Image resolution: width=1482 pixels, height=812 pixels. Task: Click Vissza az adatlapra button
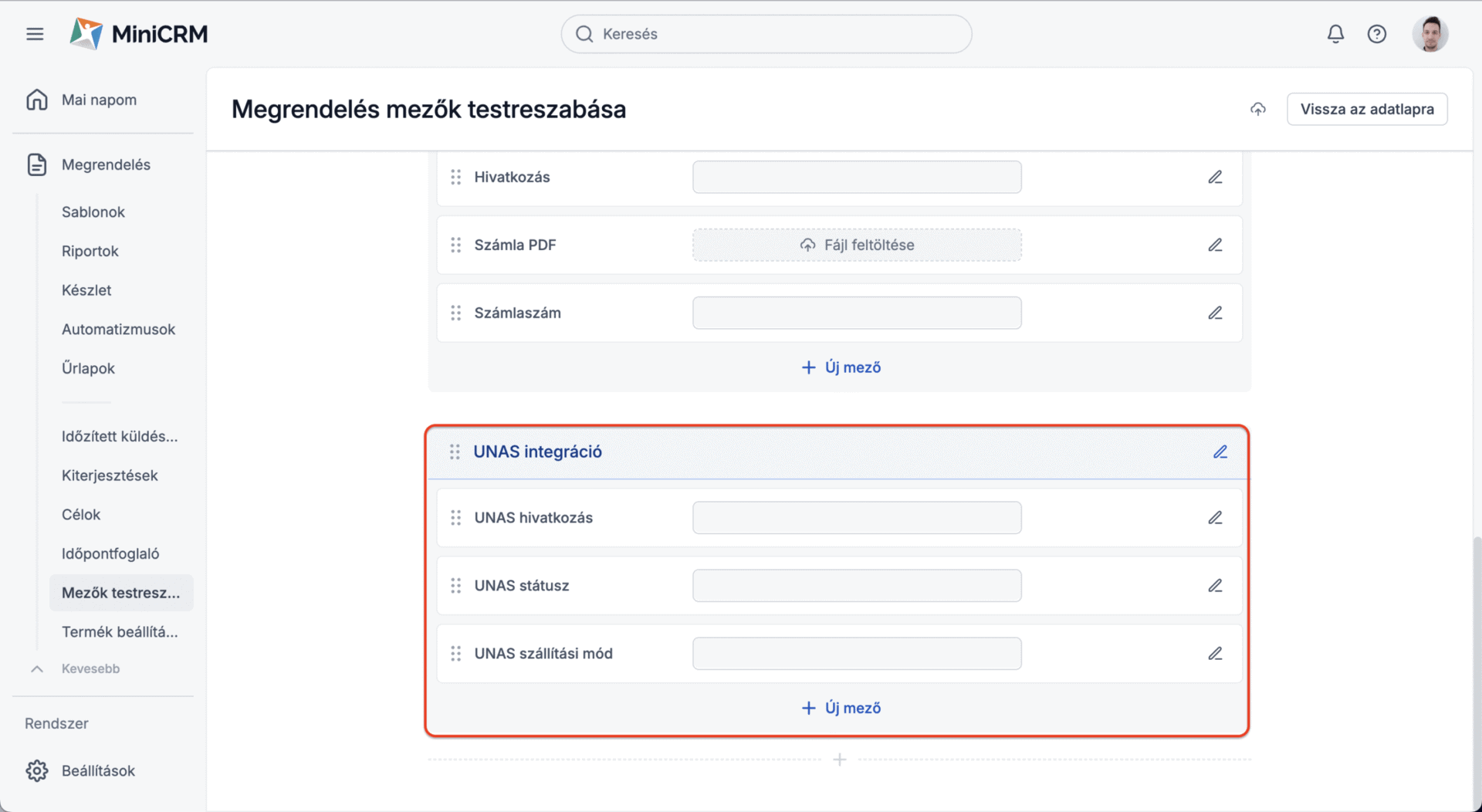pos(1367,109)
